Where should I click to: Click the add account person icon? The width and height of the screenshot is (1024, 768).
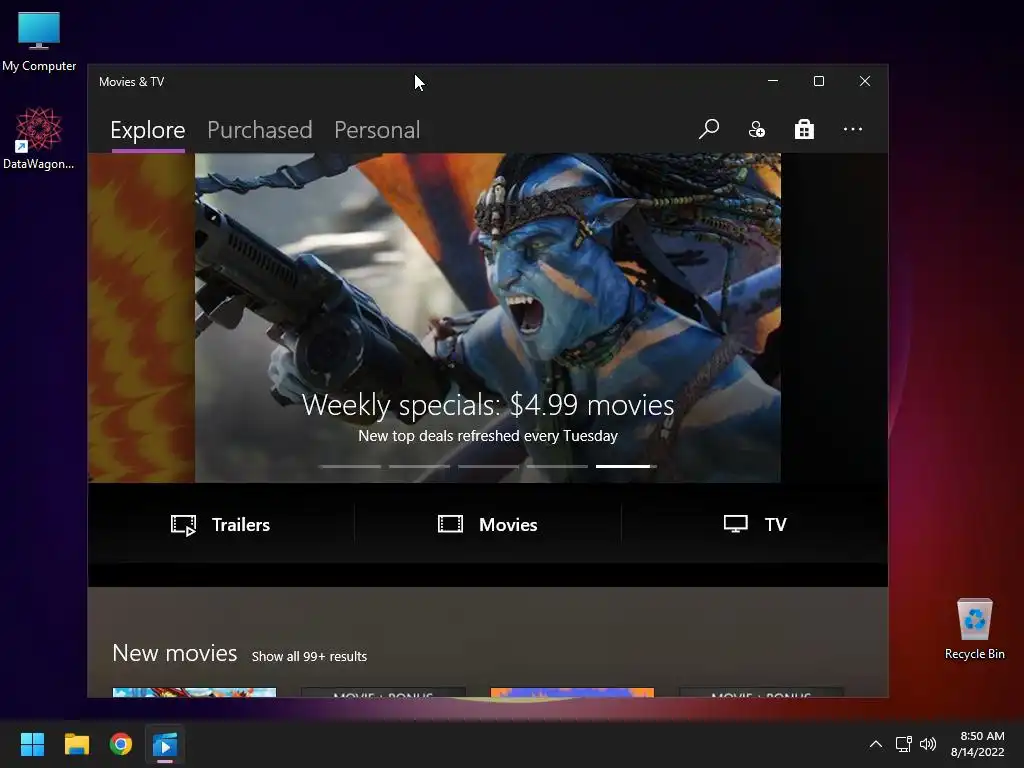[x=756, y=129]
